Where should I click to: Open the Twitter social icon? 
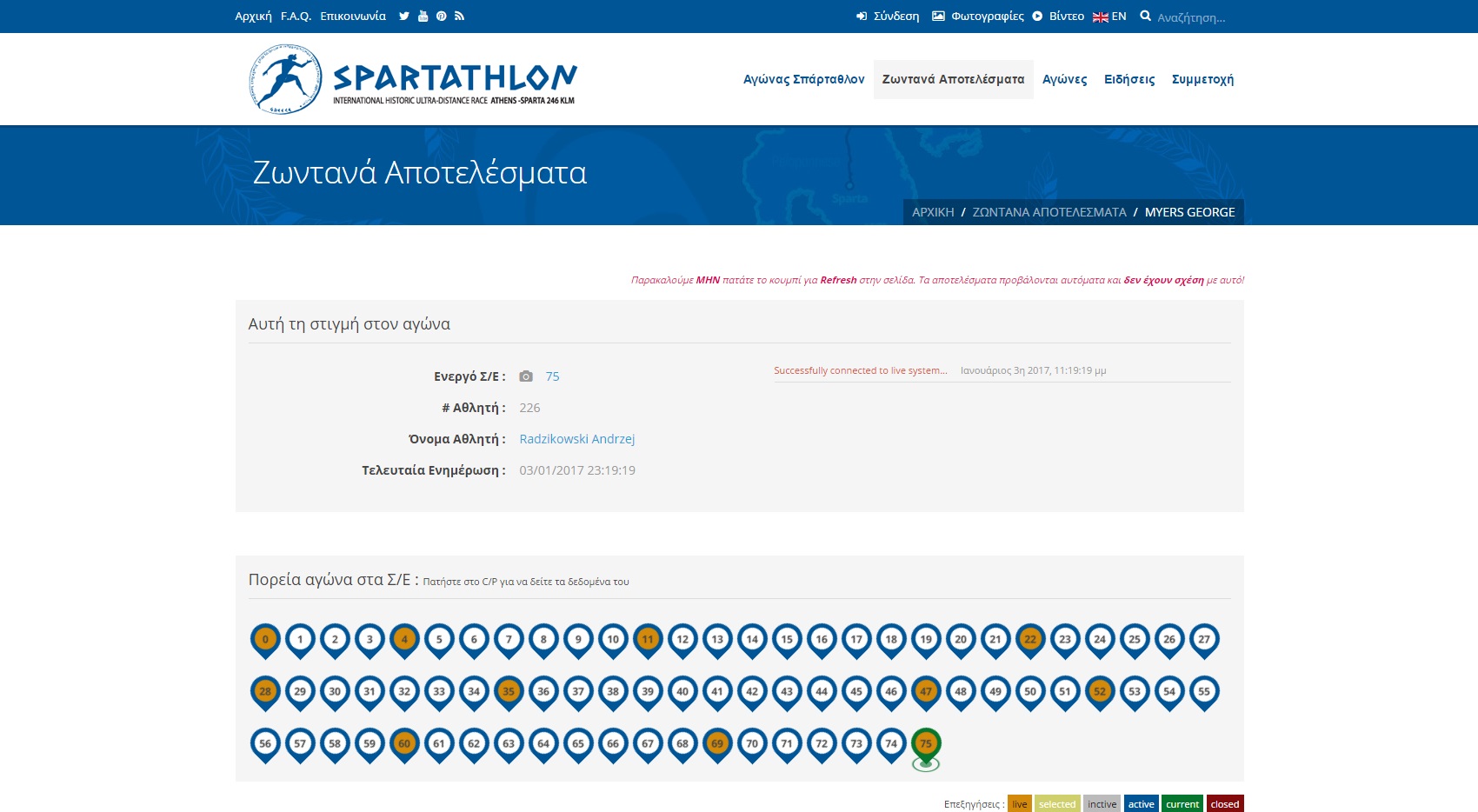click(404, 16)
